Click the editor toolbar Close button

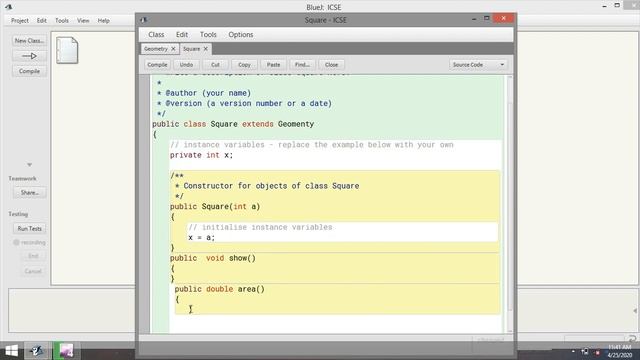tap(331, 64)
